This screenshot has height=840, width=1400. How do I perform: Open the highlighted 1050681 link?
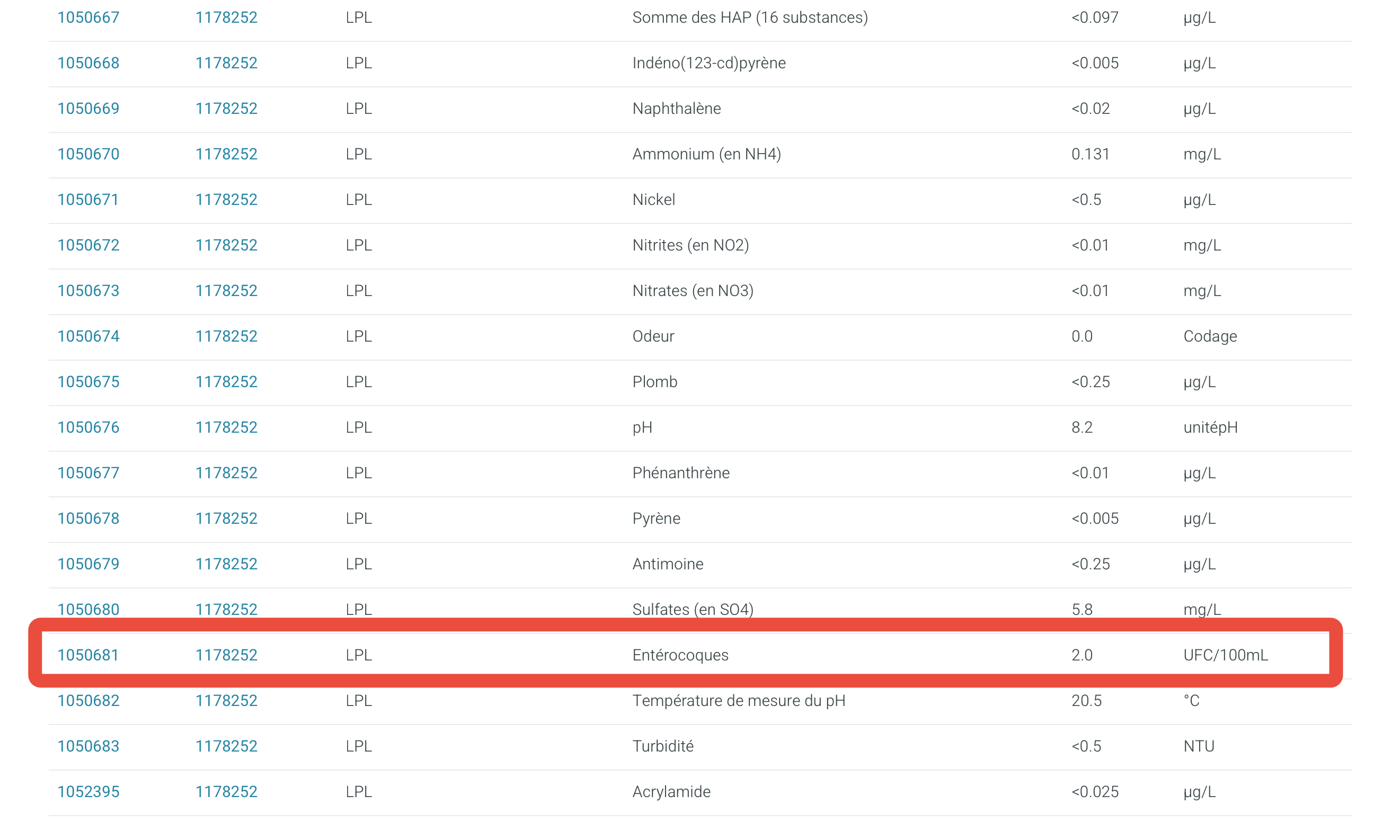point(88,655)
